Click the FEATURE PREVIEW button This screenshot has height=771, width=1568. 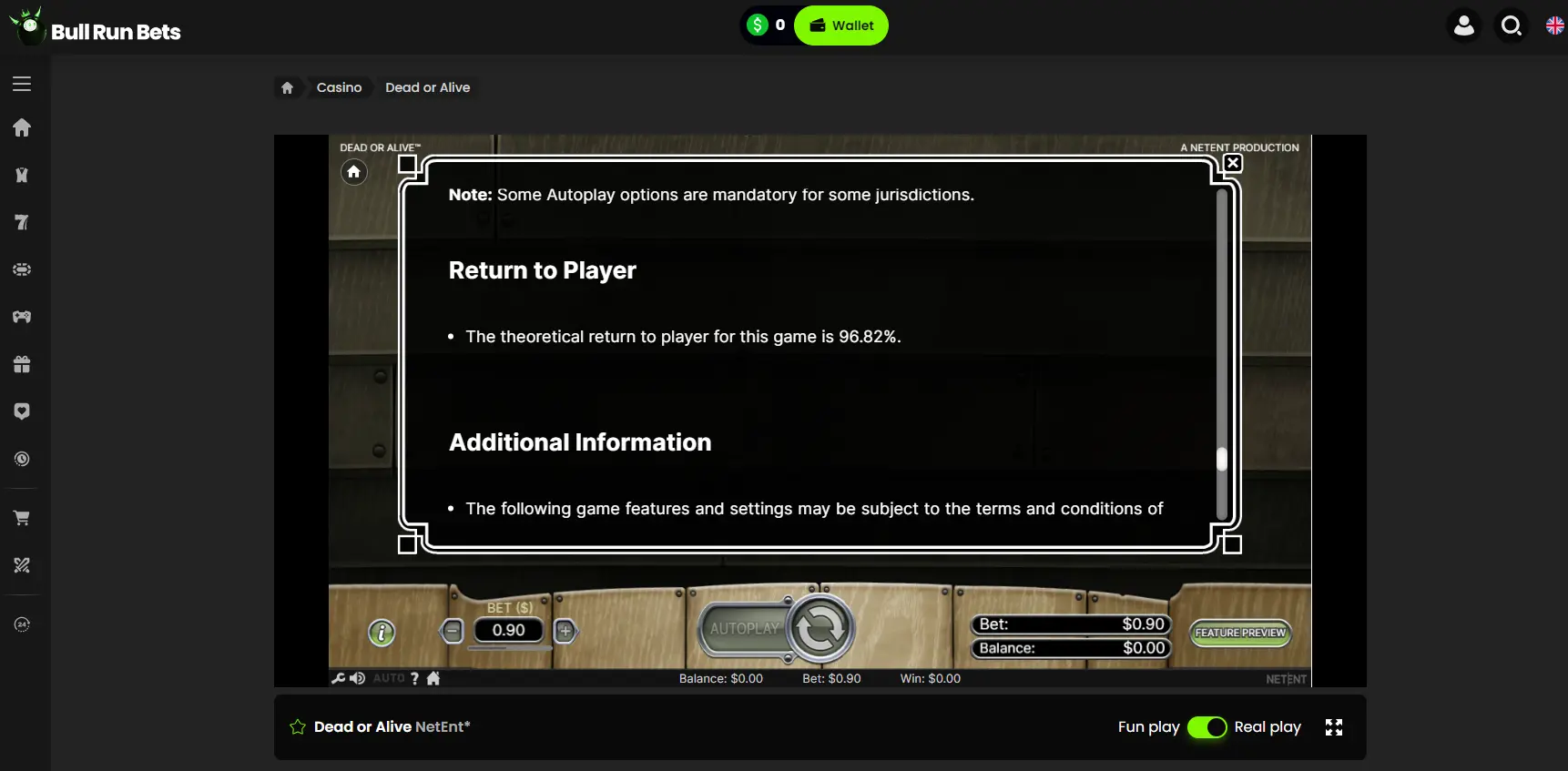[1240, 633]
